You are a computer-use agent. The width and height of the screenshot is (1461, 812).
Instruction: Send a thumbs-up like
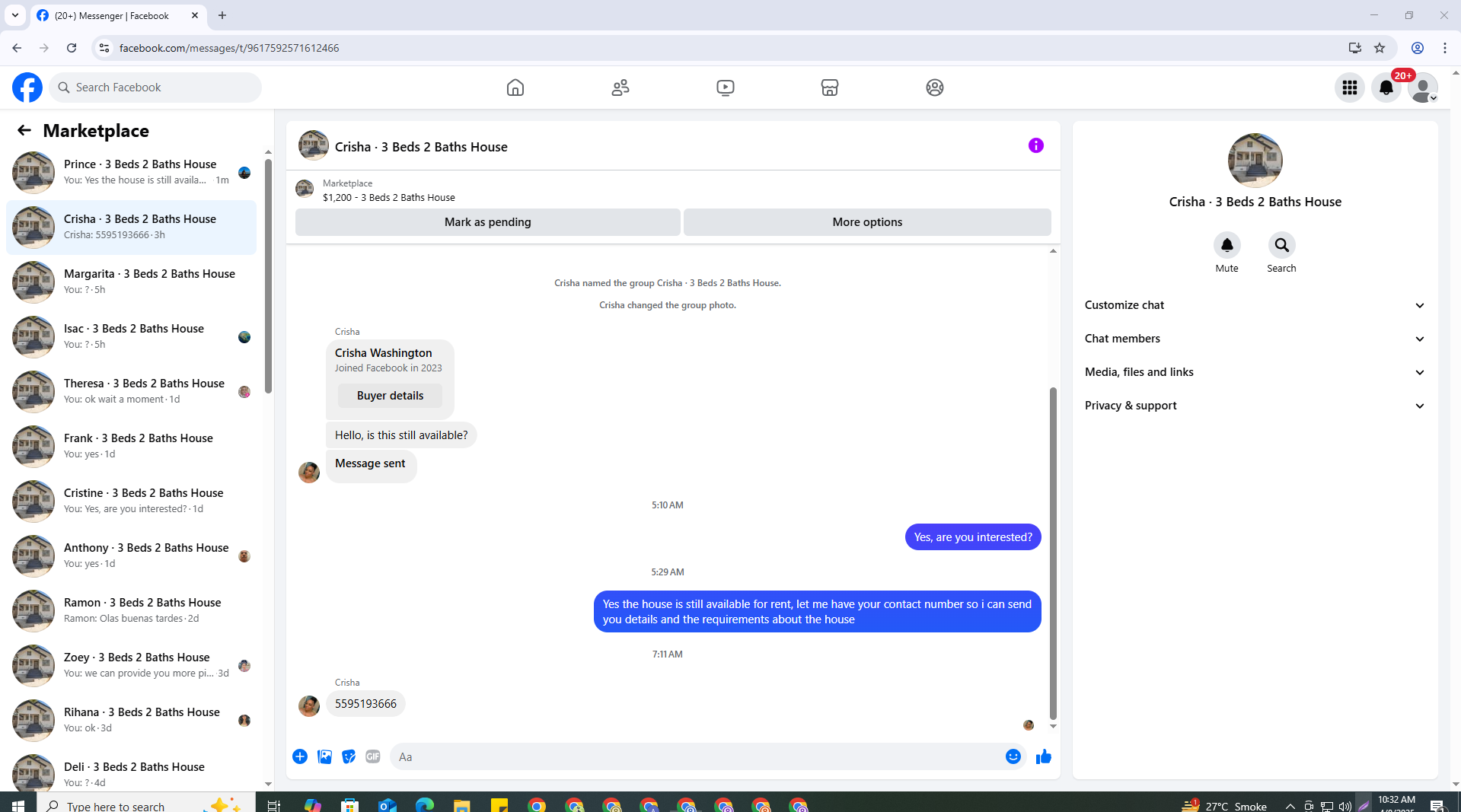coord(1044,756)
